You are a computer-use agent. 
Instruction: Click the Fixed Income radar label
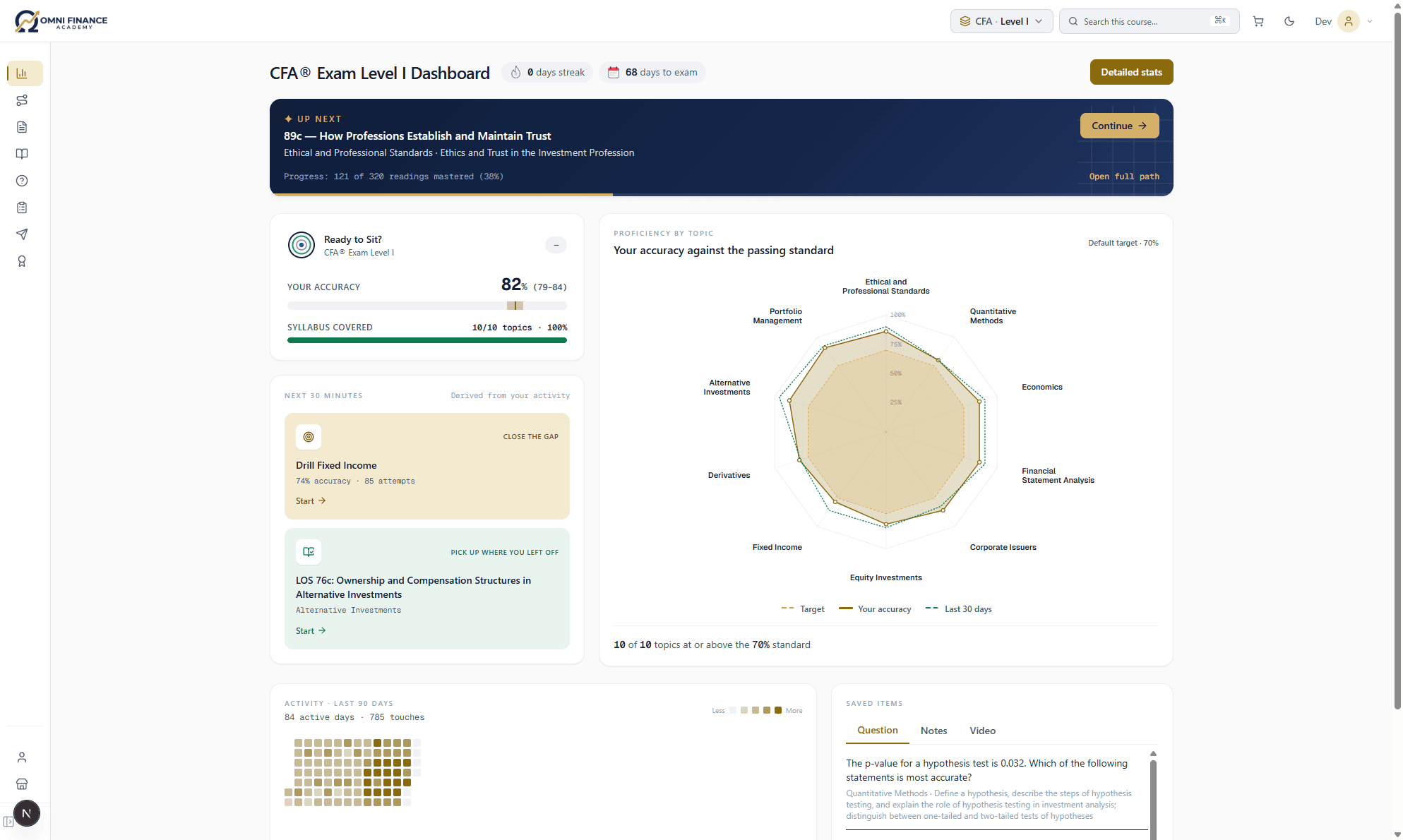(x=777, y=547)
